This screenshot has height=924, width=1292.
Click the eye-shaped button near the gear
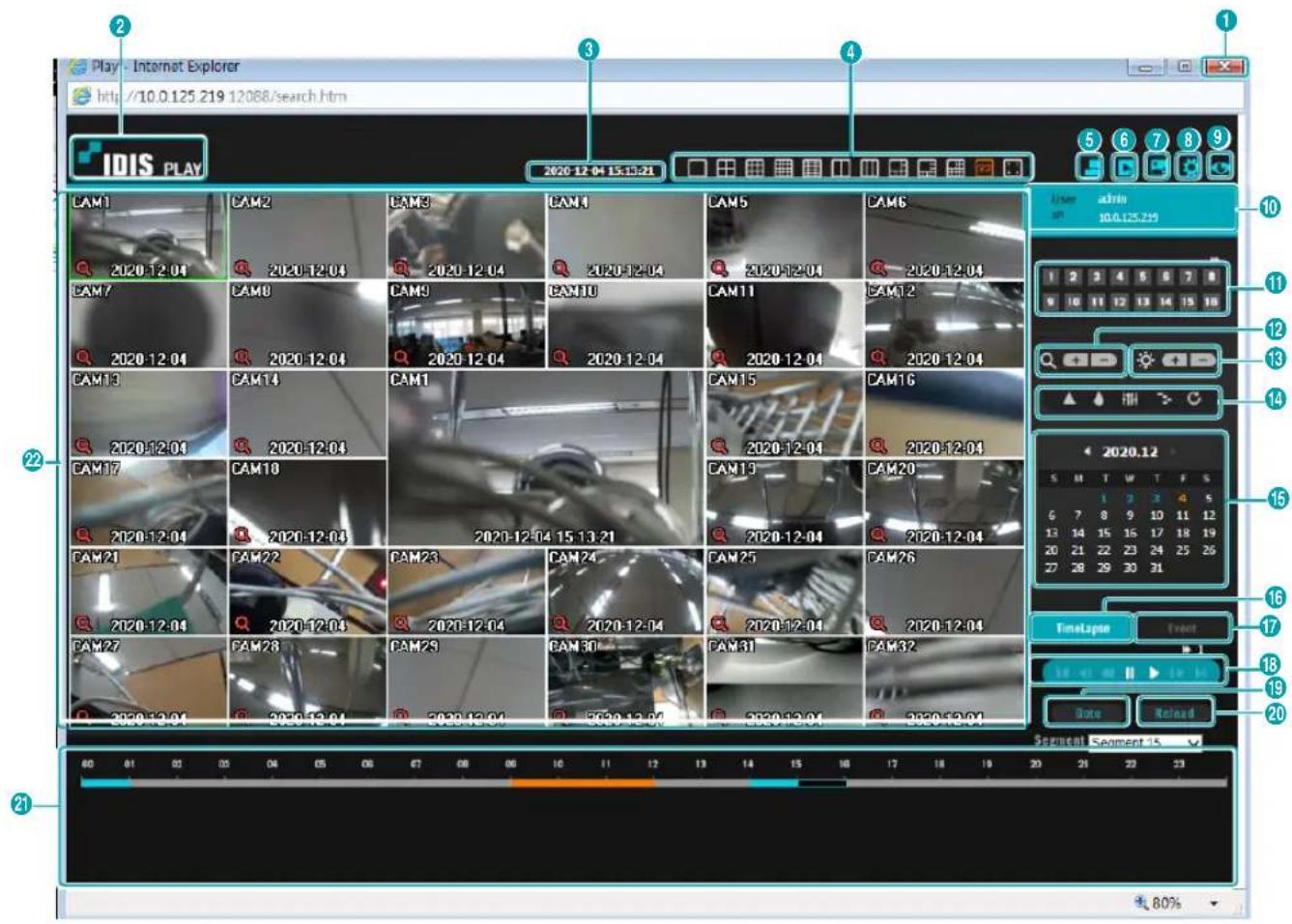click(x=1220, y=167)
